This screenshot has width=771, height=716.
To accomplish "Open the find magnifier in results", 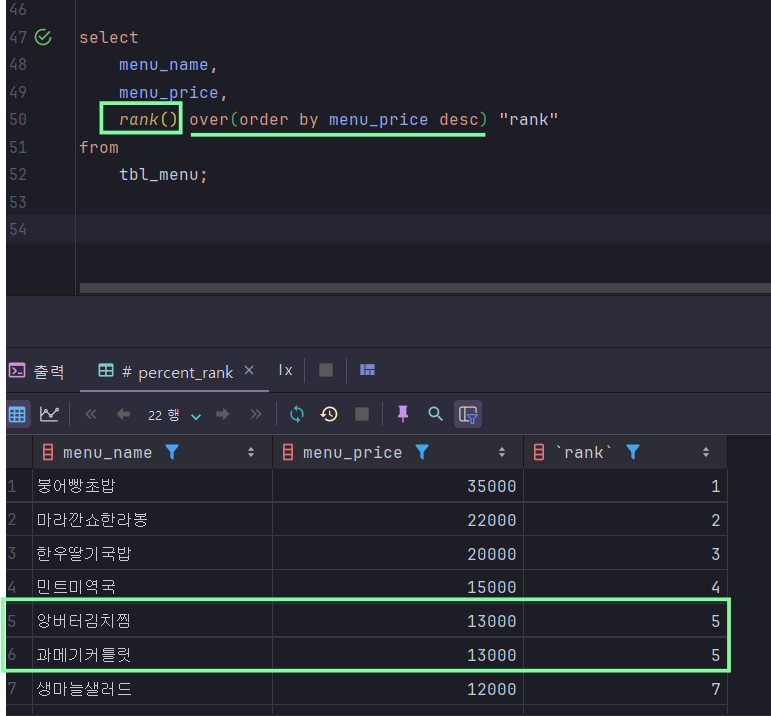I will [x=435, y=414].
